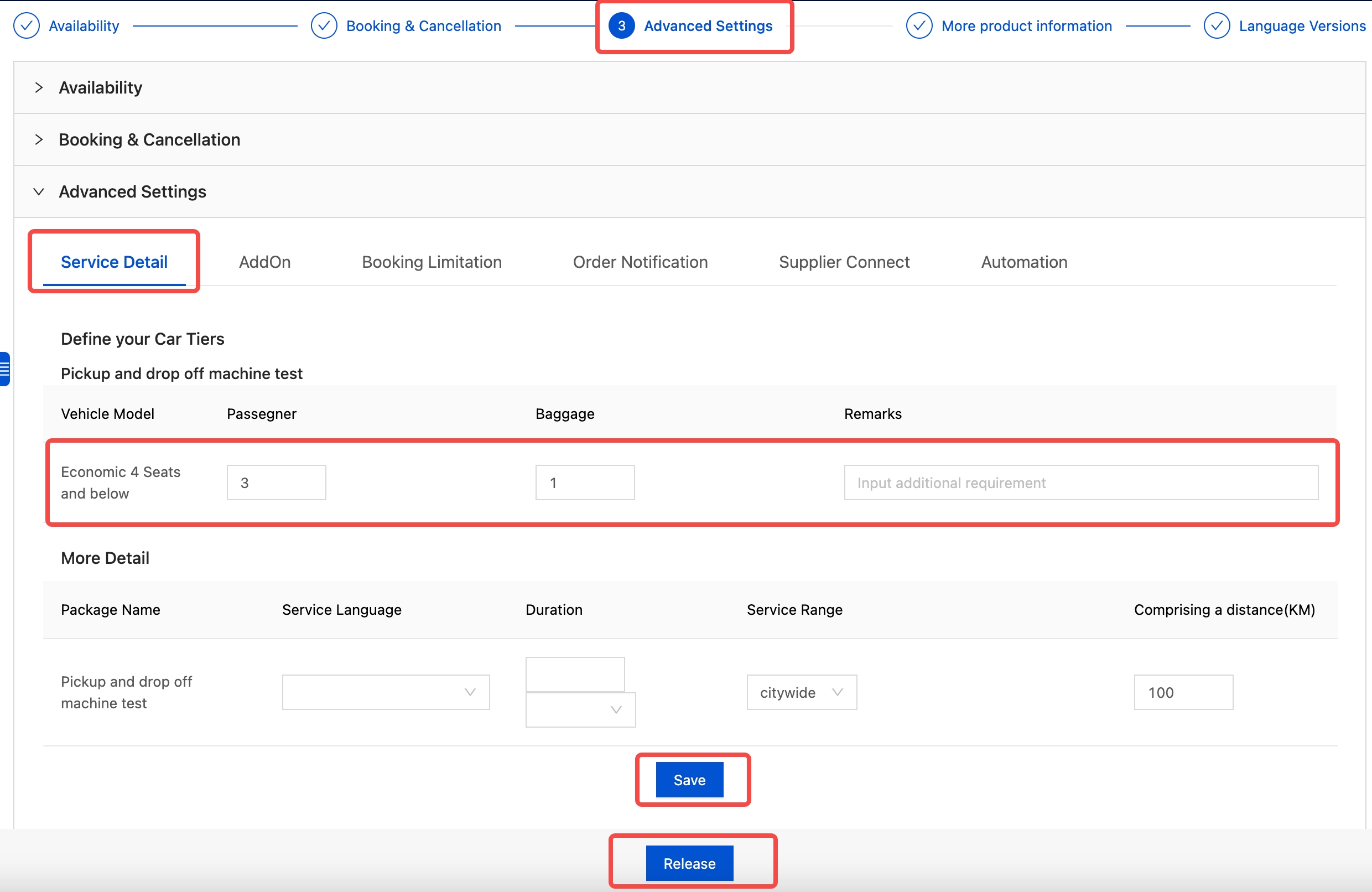The width and height of the screenshot is (1372, 892).
Task: Expand the Availability section
Action: [x=39, y=87]
